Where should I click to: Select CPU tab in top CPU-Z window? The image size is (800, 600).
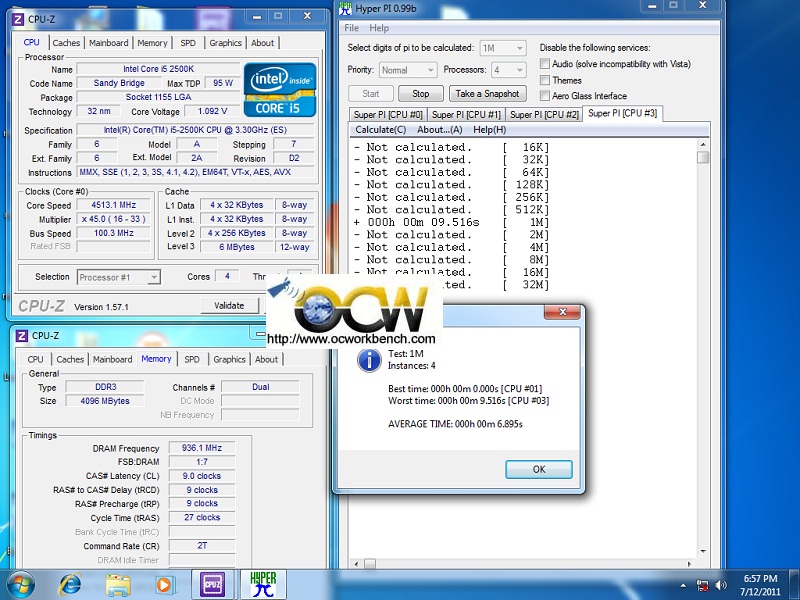tap(32, 42)
